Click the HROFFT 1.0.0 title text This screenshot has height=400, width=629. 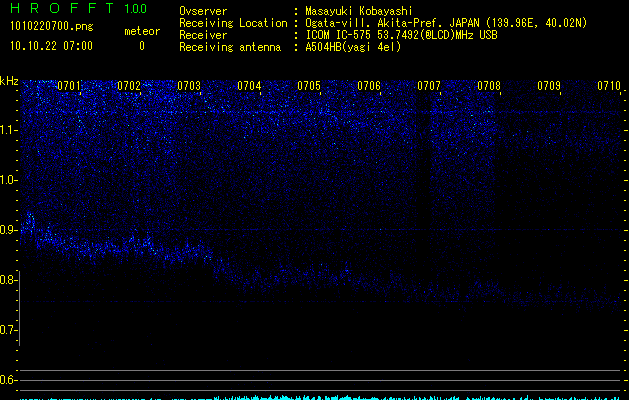(x=79, y=8)
